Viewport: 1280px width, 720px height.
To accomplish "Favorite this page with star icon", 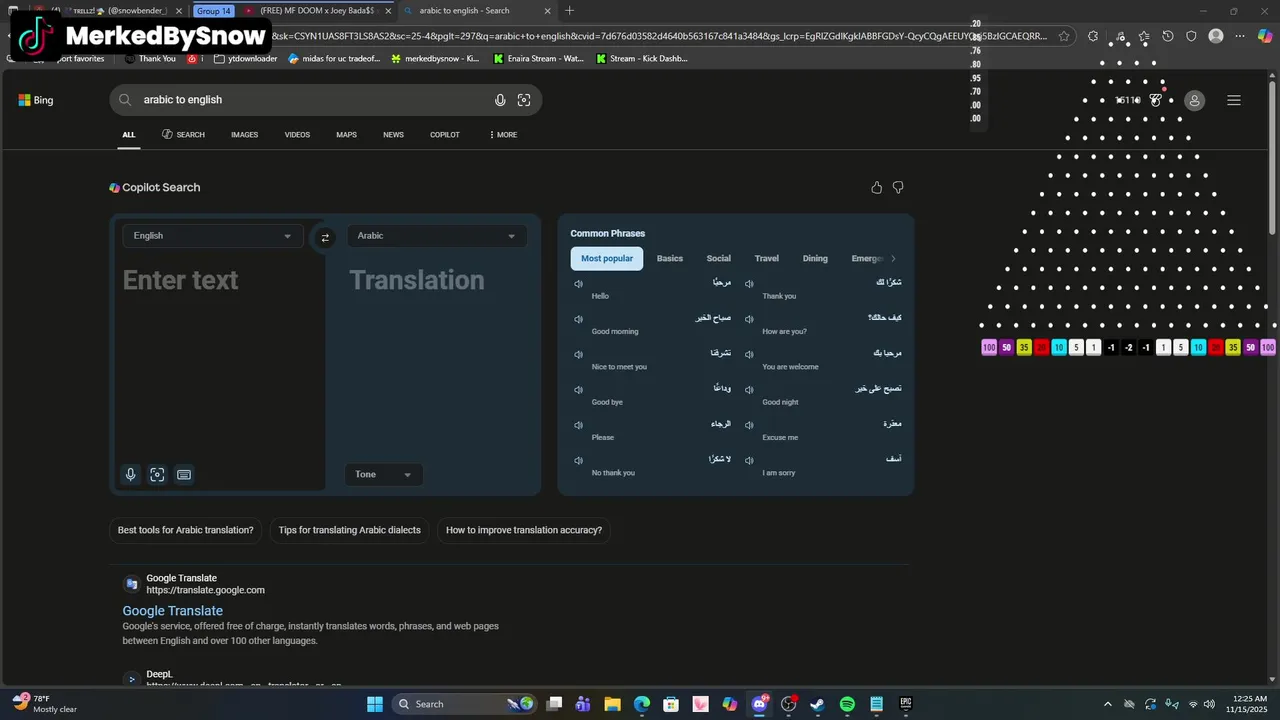I will pos(1064,36).
